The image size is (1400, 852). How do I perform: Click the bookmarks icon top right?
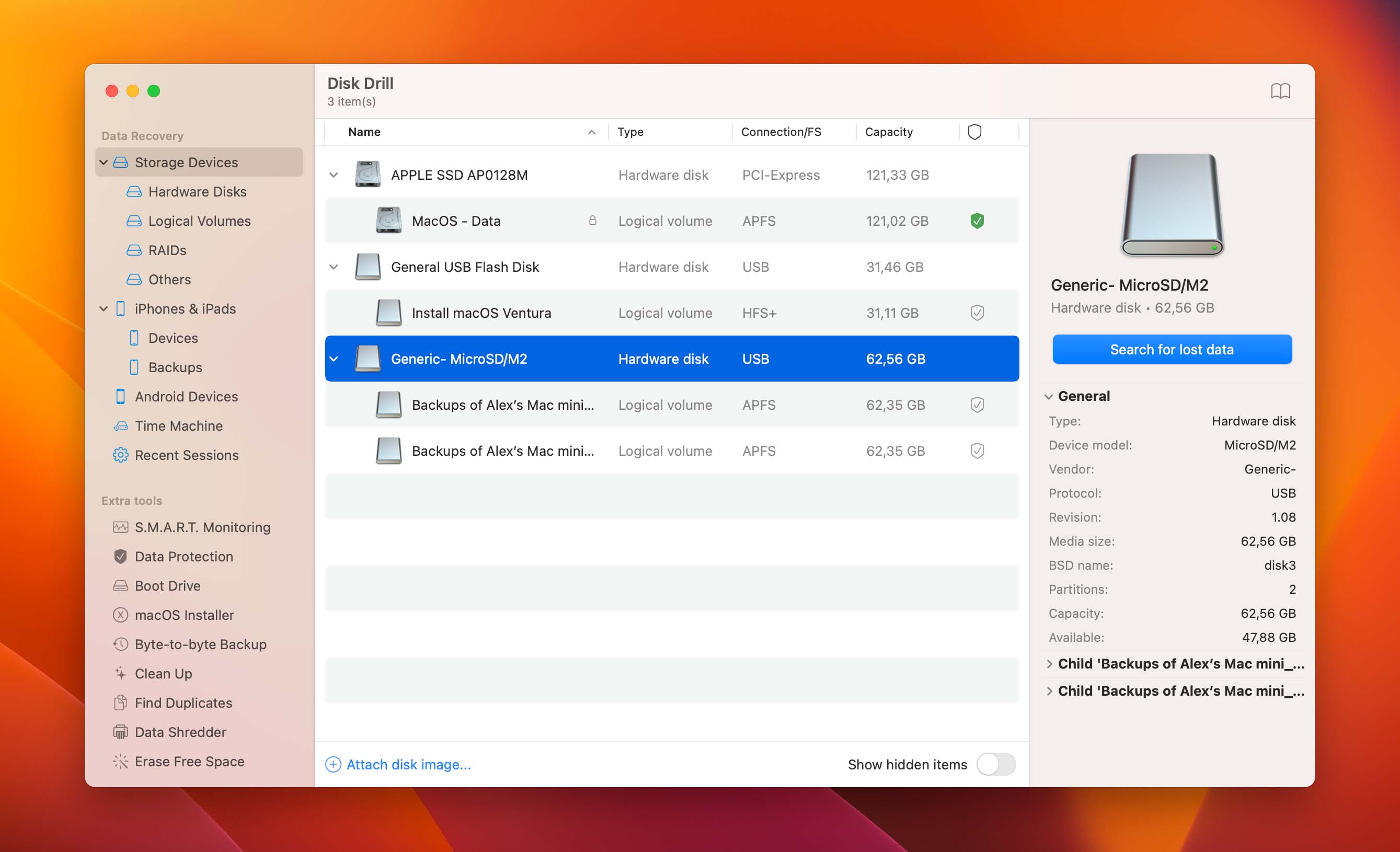pyautogui.click(x=1280, y=90)
